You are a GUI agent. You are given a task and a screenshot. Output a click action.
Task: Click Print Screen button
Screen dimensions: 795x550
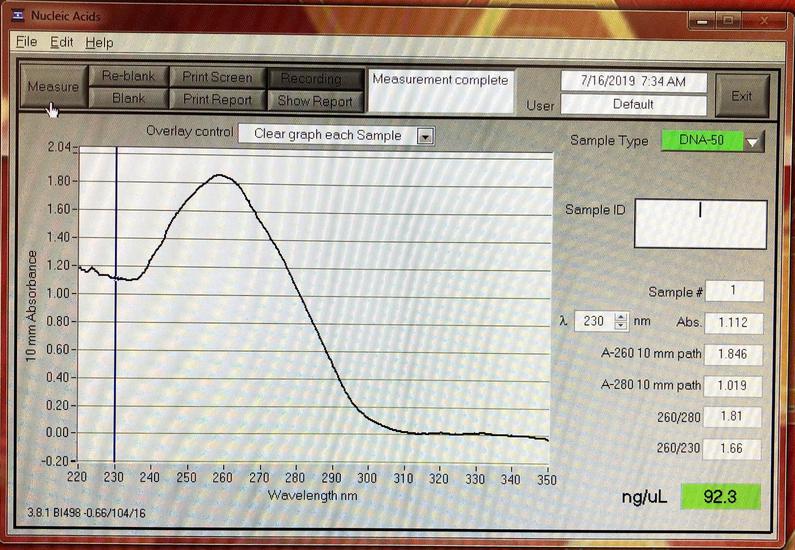(217, 77)
